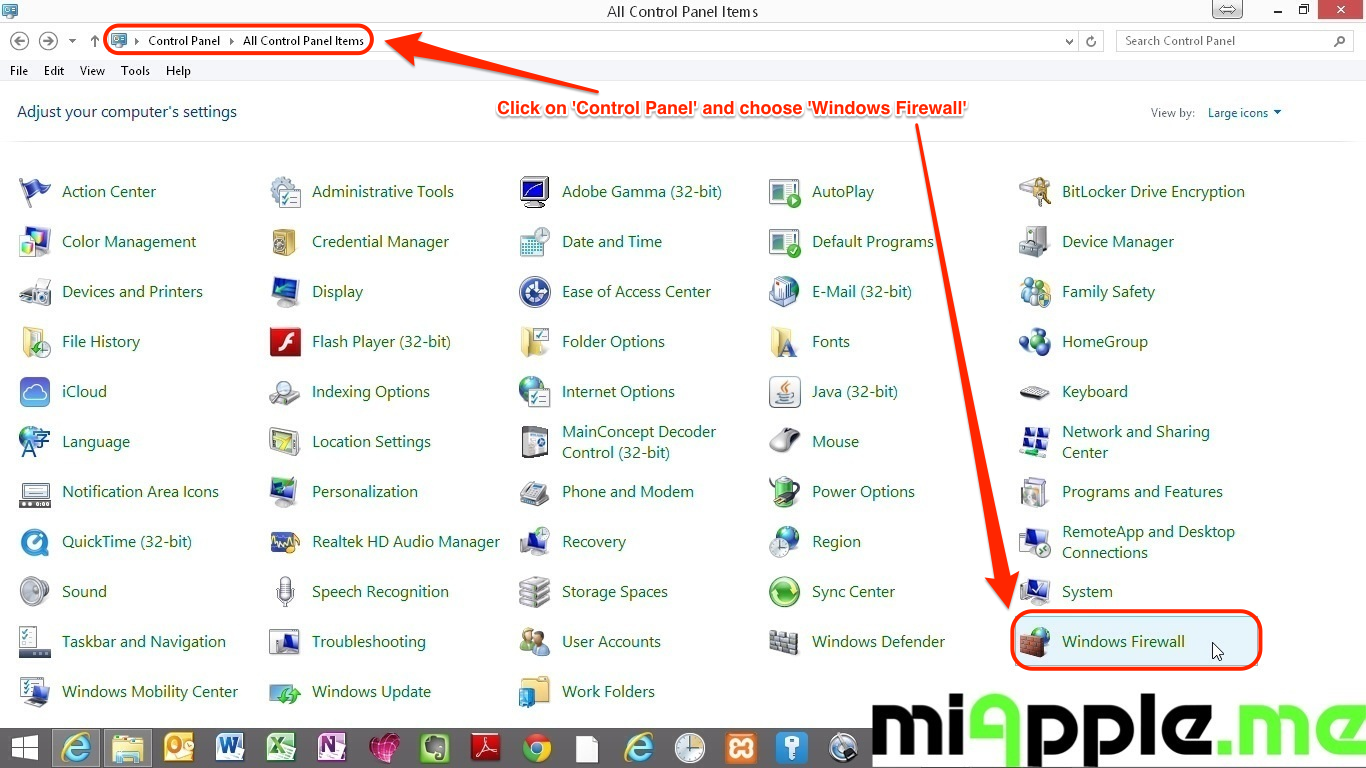Viewport: 1366px width, 768px height.
Task: Open the Tools menu
Action: [135, 71]
